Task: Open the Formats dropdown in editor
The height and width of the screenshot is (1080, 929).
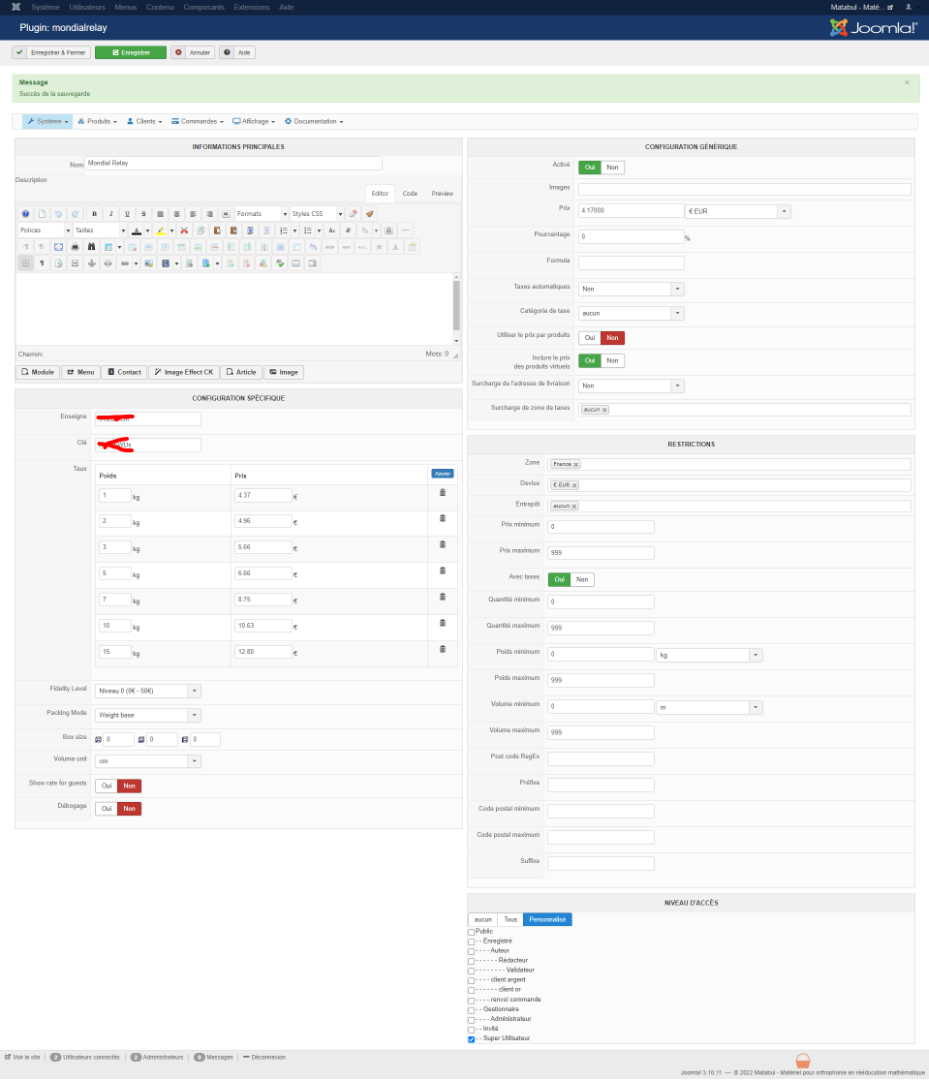Action: 262,214
